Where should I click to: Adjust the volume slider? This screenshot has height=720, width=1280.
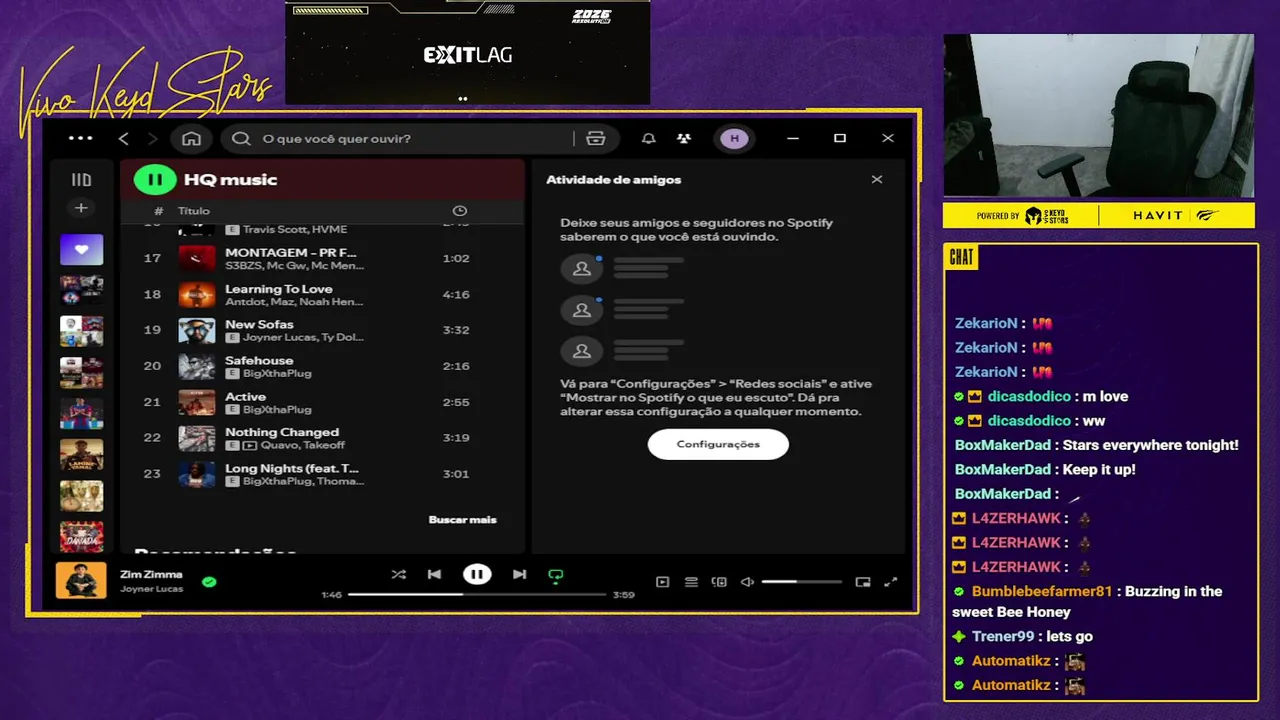pyautogui.click(x=801, y=582)
